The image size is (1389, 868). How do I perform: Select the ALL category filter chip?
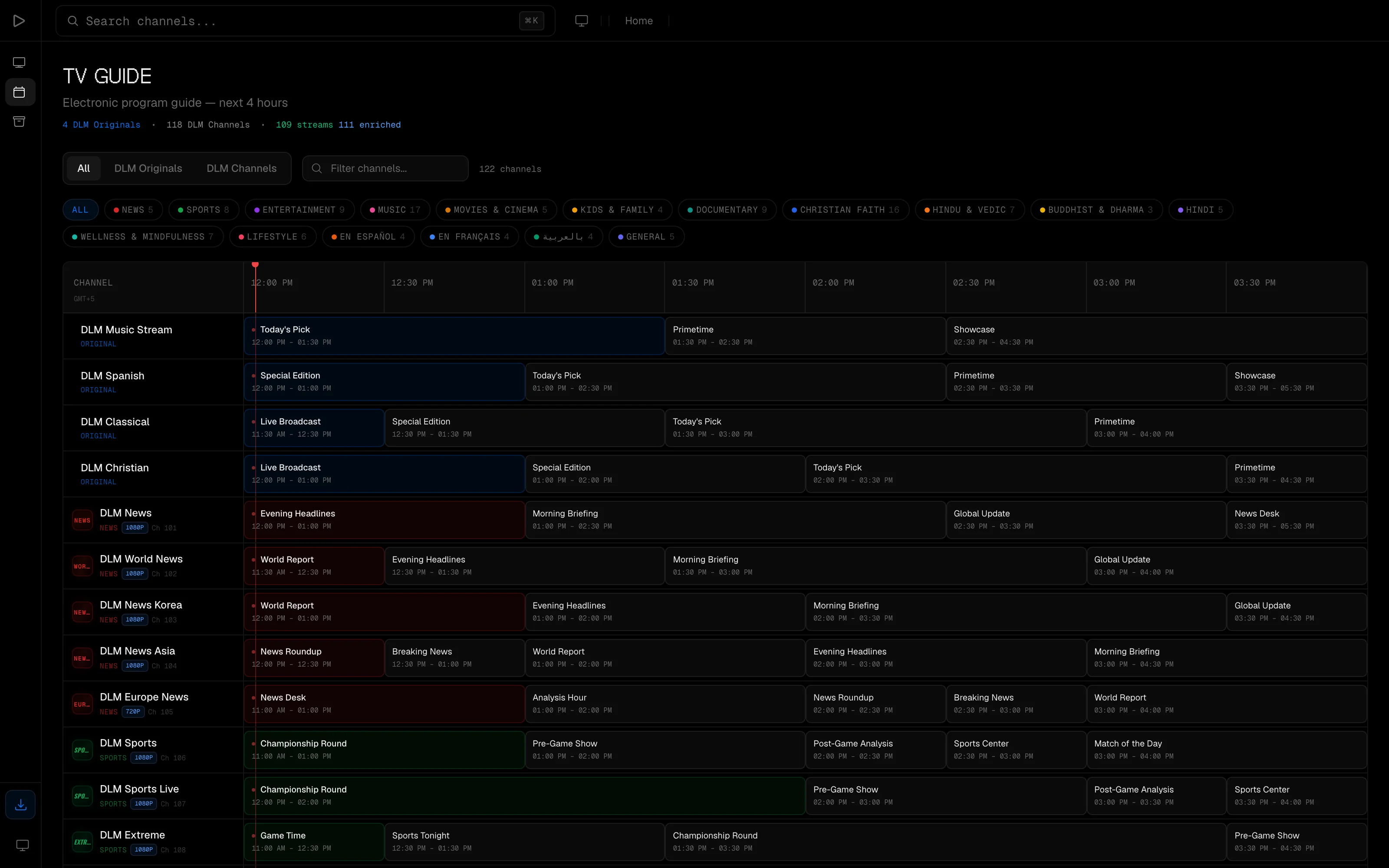80,210
